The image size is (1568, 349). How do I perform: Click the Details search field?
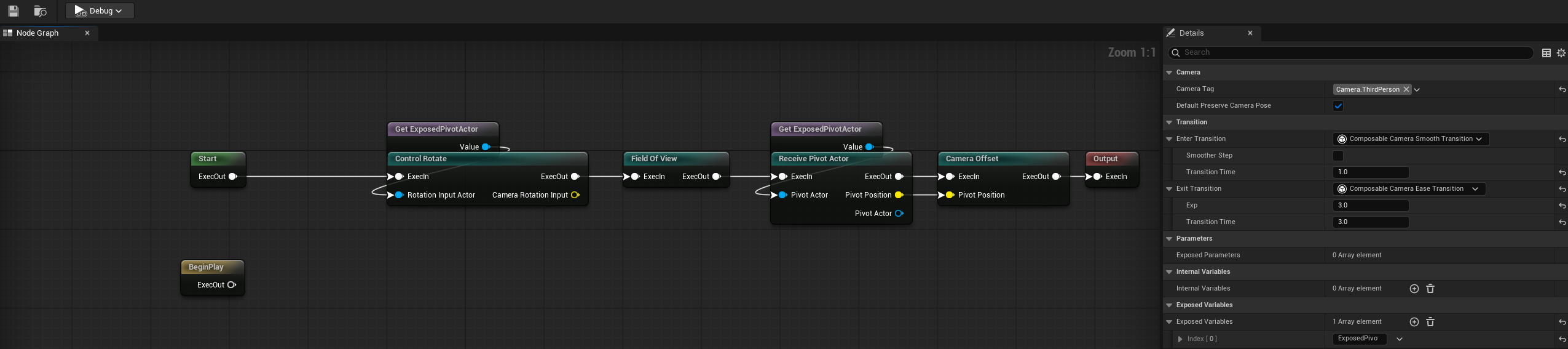coord(1352,53)
